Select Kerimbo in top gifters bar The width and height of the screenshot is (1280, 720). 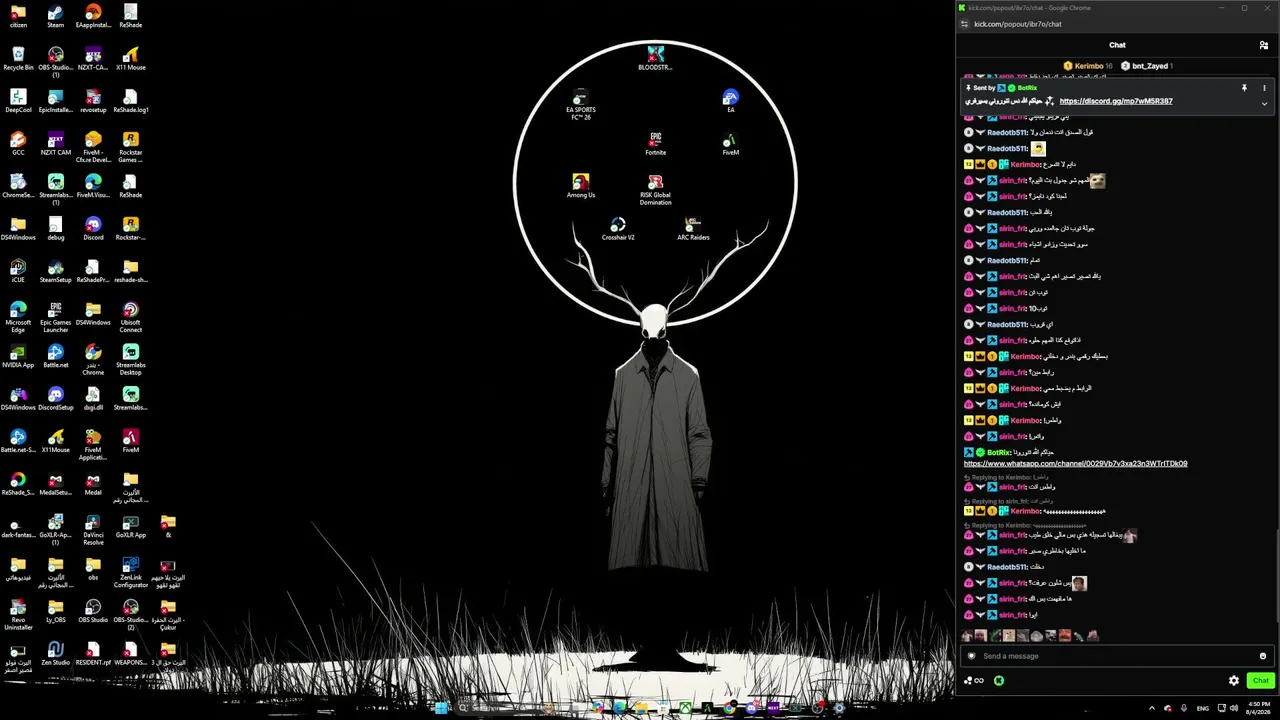[x=1088, y=66]
